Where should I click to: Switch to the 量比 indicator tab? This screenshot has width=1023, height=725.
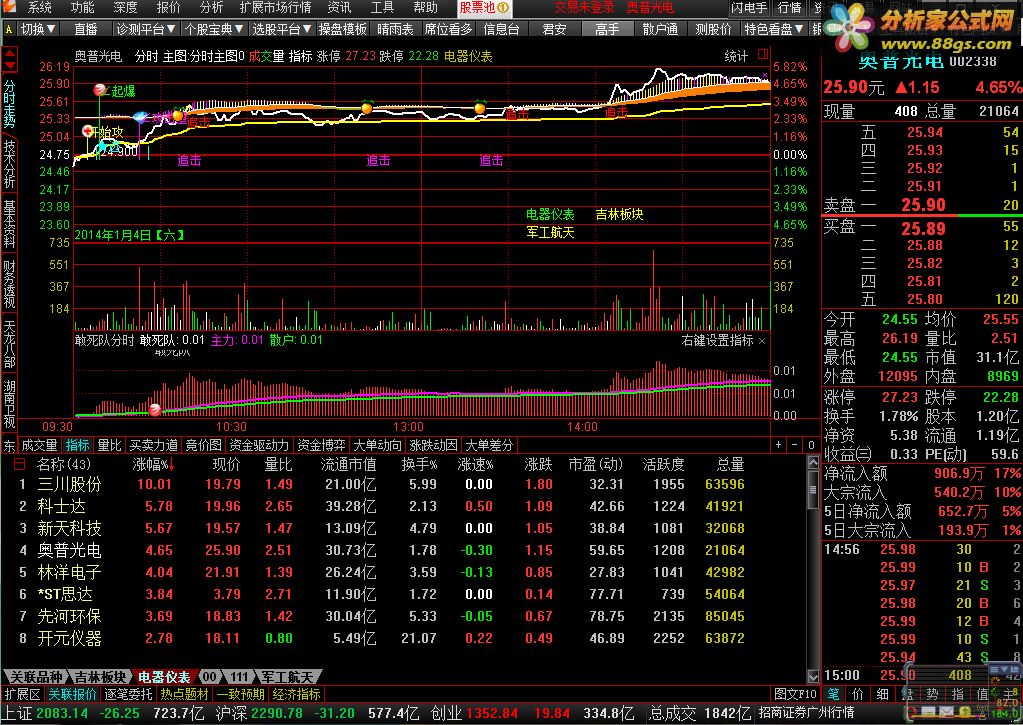click(110, 445)
